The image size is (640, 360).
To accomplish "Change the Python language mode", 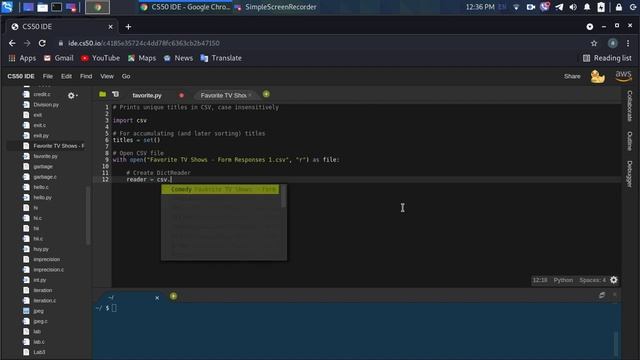I will [x=563, y=280].
